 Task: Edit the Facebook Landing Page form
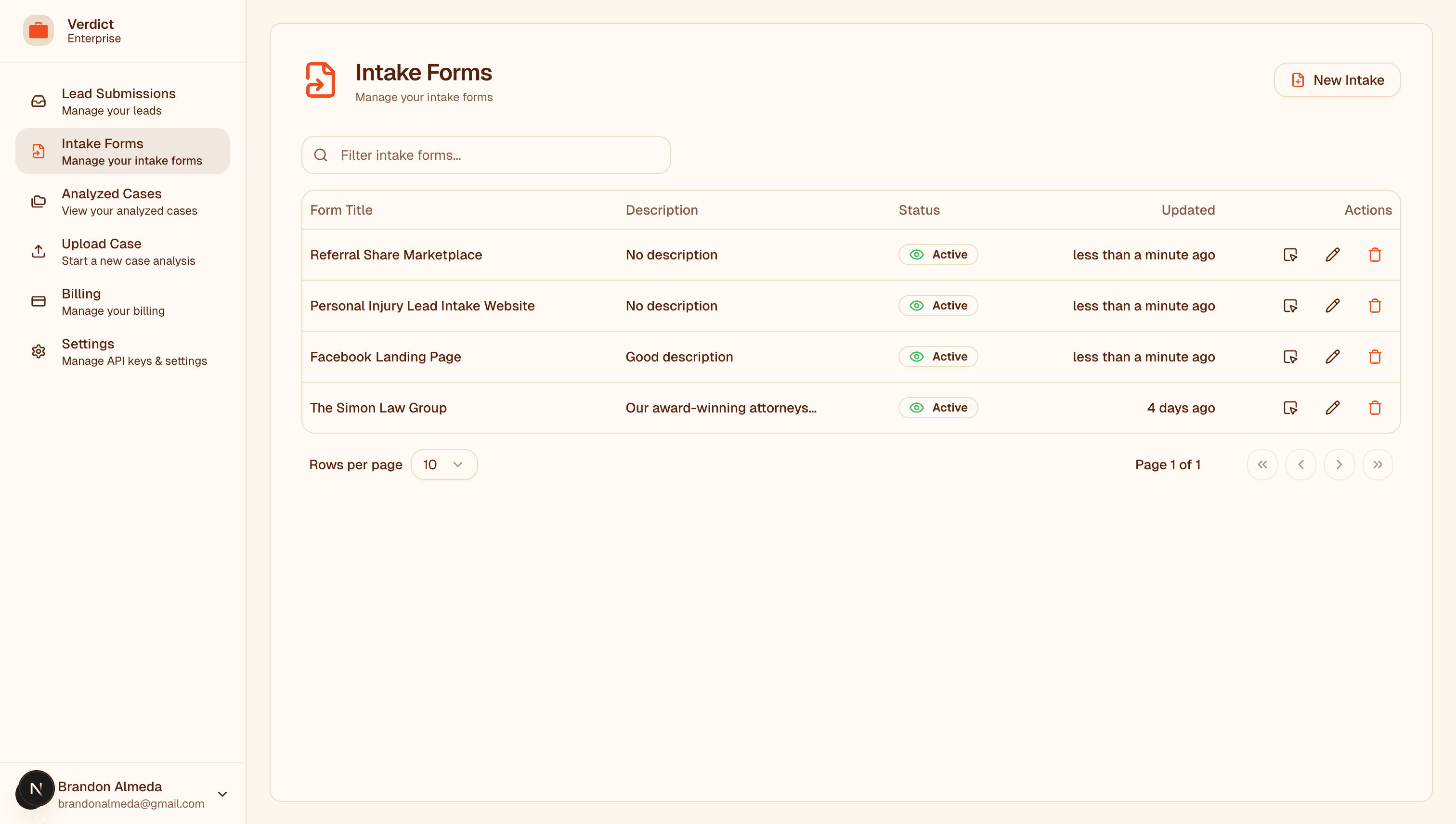(x=1333, y=357)
